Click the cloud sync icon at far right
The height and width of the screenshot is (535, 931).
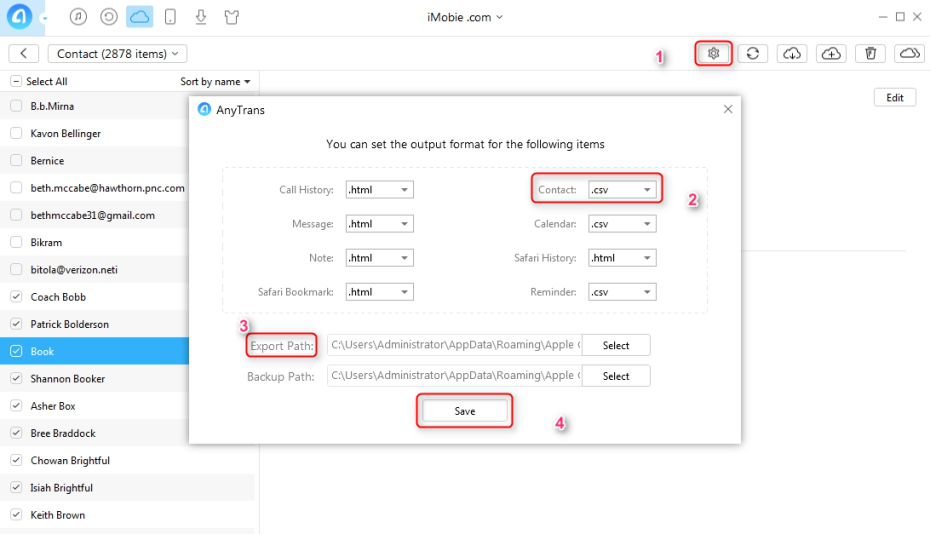click(x=909, y=53)
